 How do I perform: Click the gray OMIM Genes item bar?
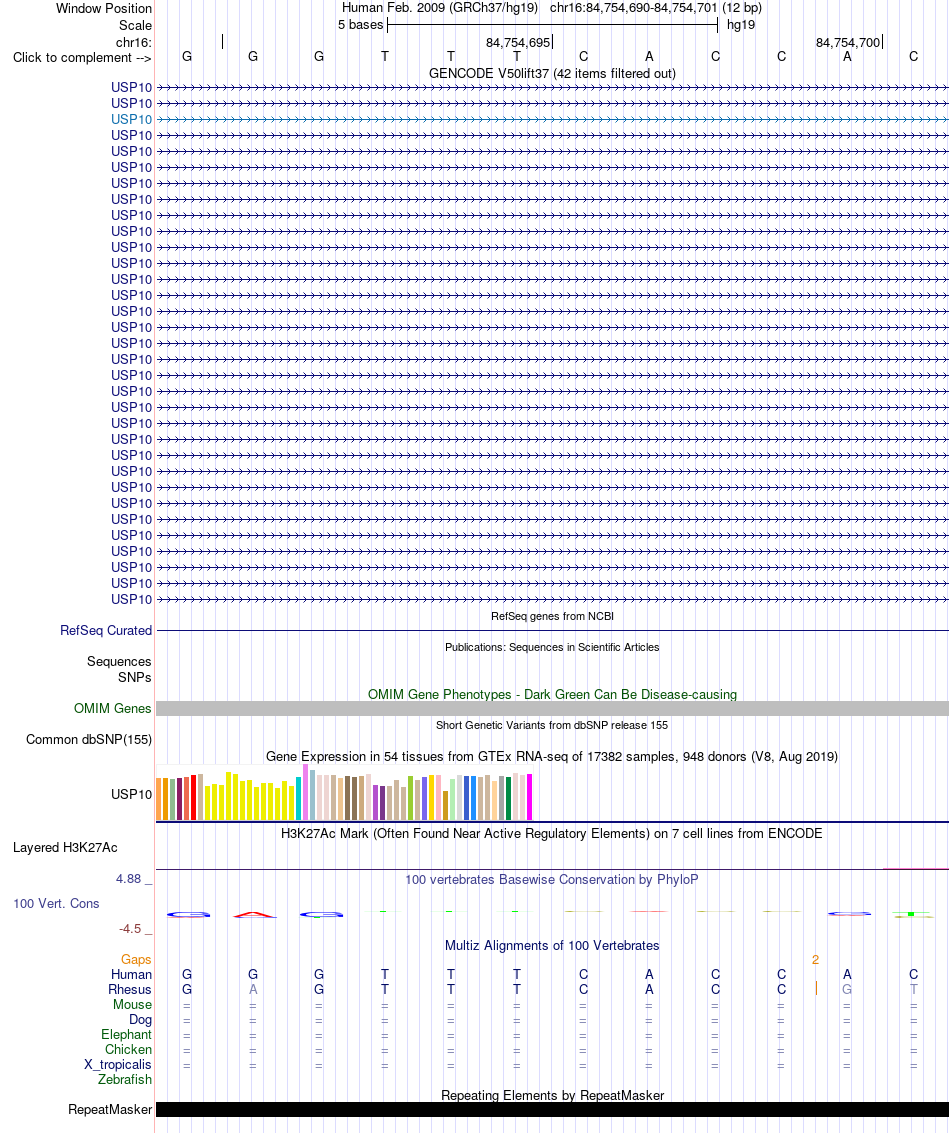(x=552, y=708)
